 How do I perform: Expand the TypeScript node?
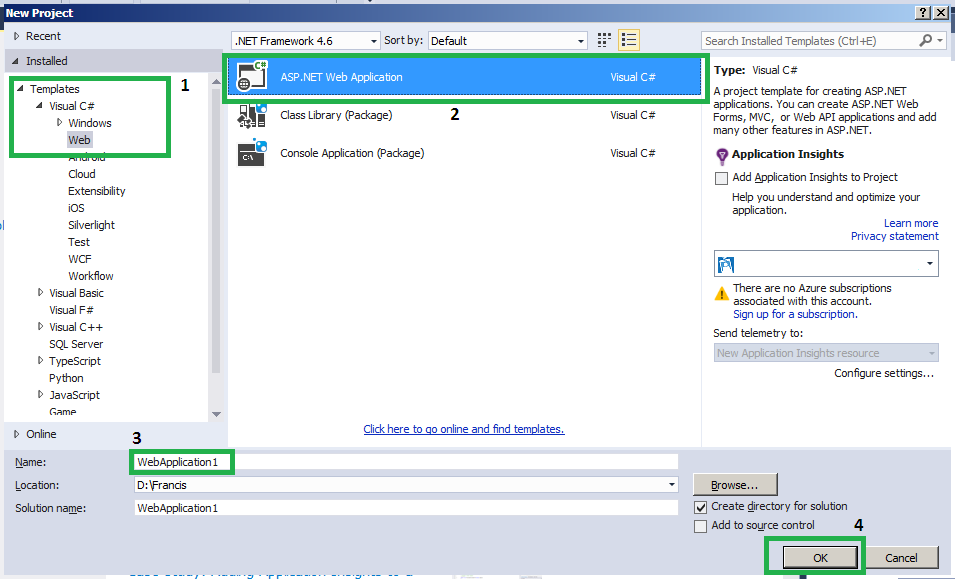coord(40,360)
